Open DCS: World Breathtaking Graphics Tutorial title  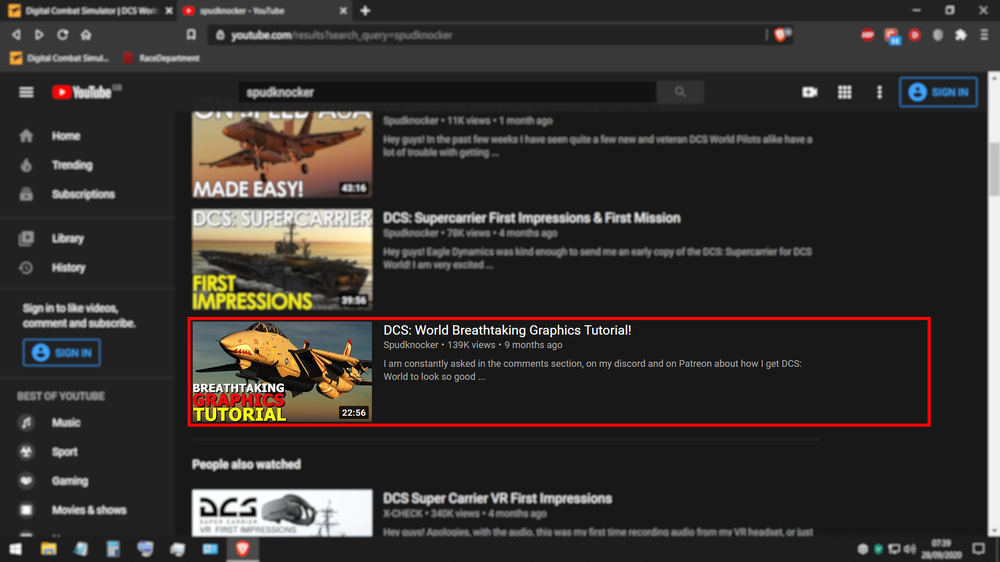507,330
